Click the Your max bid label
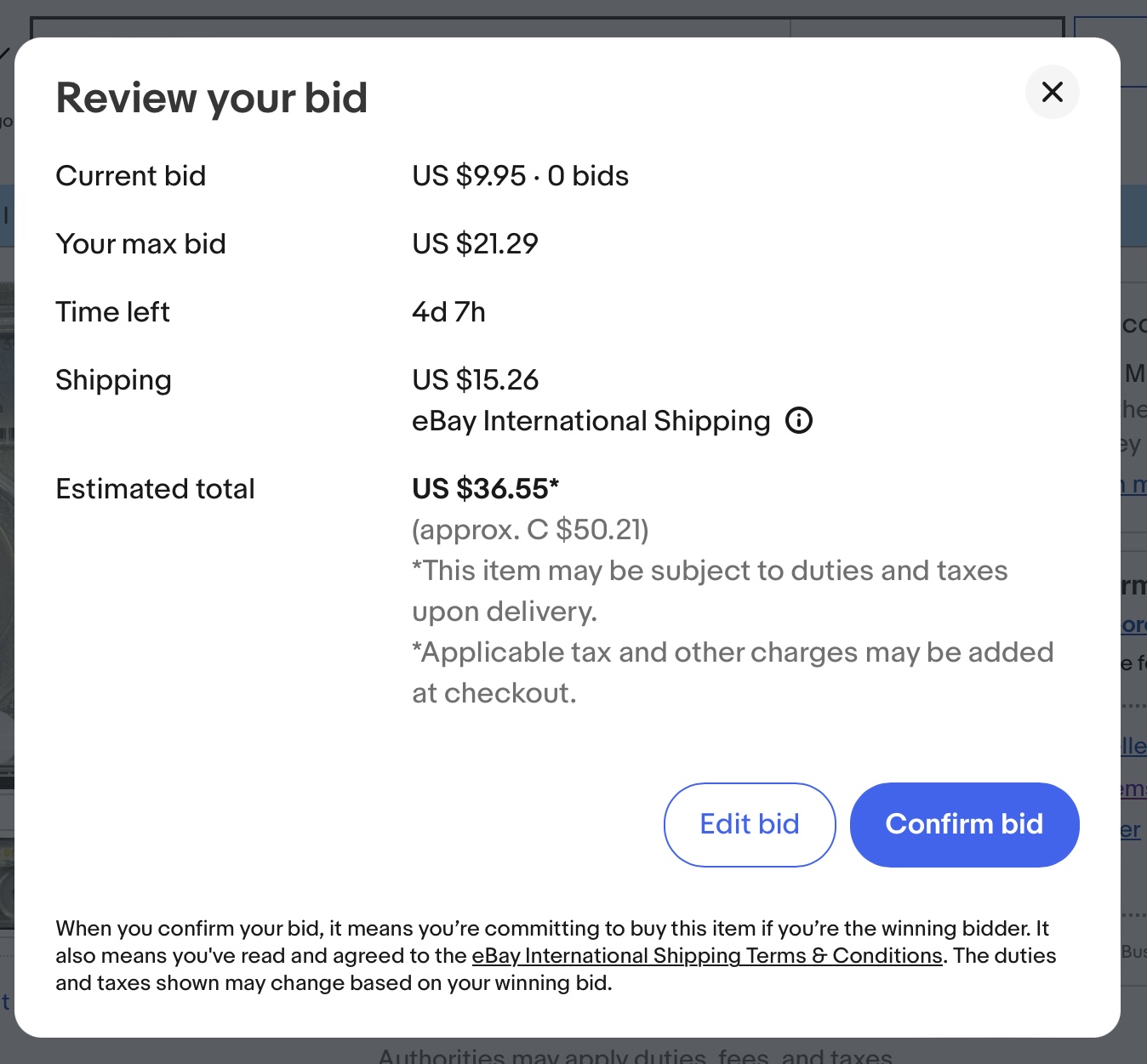 [x=141, y=244]
